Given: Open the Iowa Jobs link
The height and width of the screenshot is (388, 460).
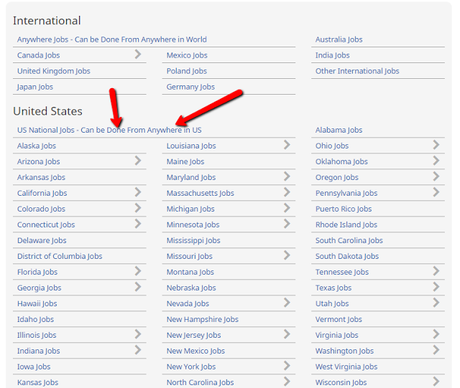Looking at the screenshot, I should (34, 367).
